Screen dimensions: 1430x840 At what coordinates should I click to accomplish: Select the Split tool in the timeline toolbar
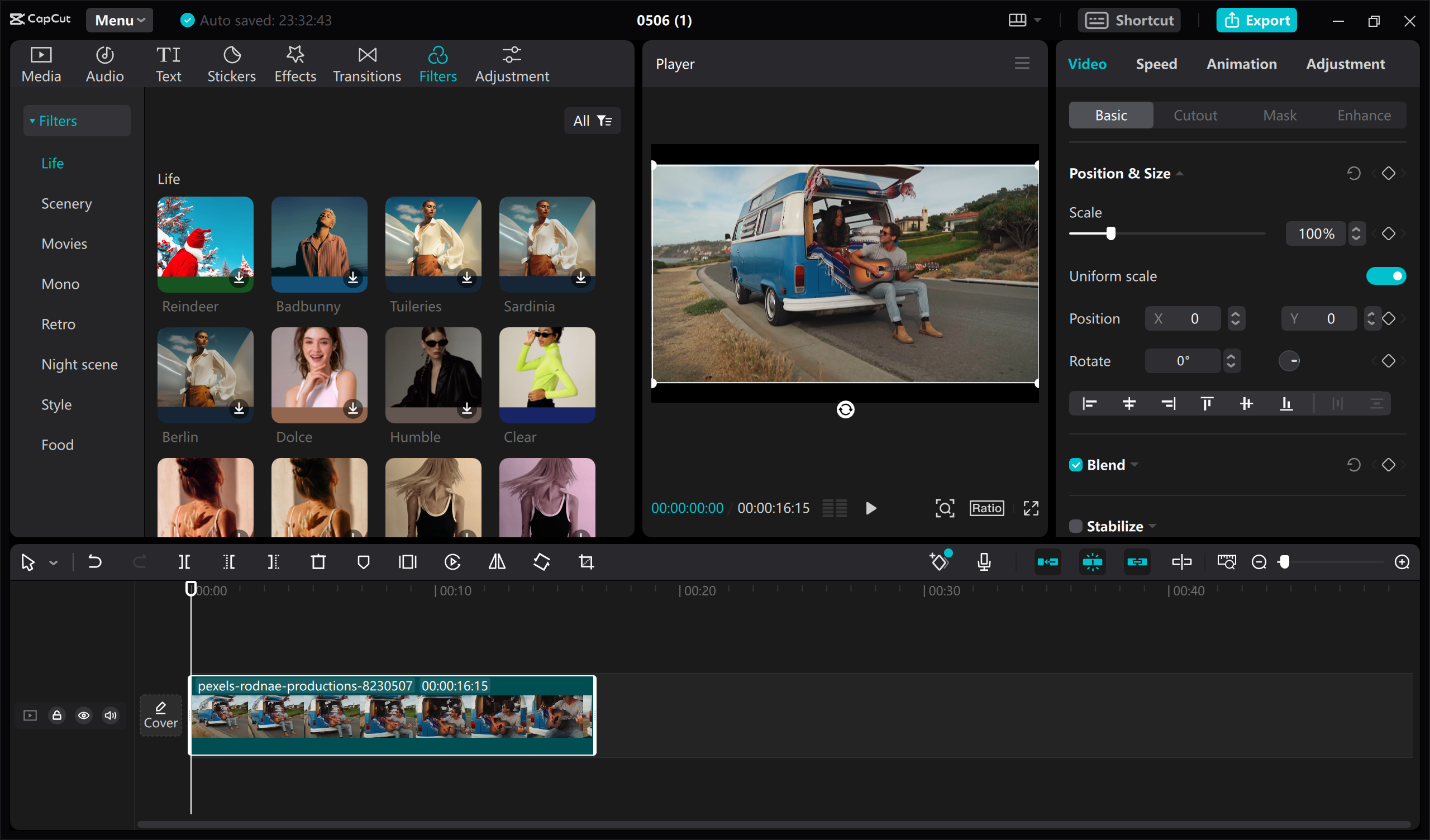tap(183, 562)
